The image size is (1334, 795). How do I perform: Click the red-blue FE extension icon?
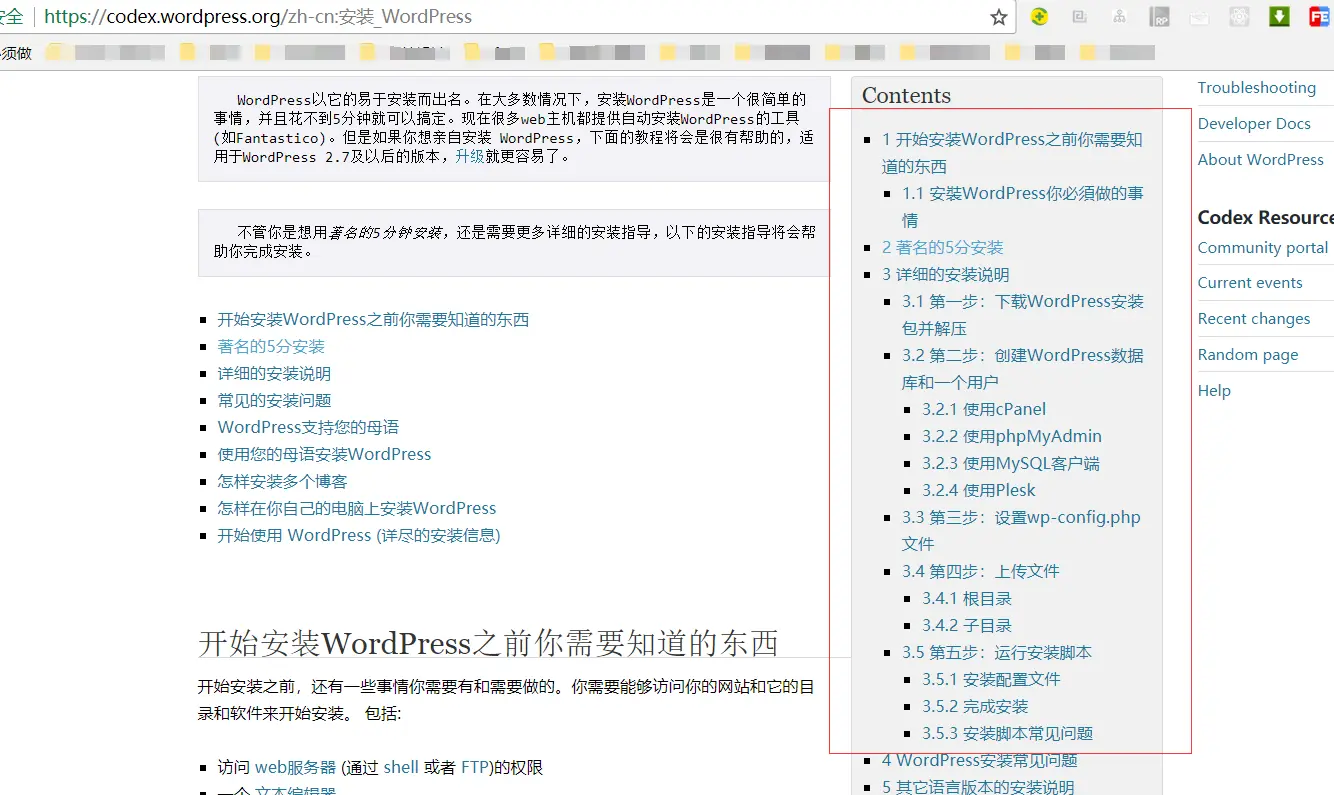pyautogui.click(x=1319, y=16)
